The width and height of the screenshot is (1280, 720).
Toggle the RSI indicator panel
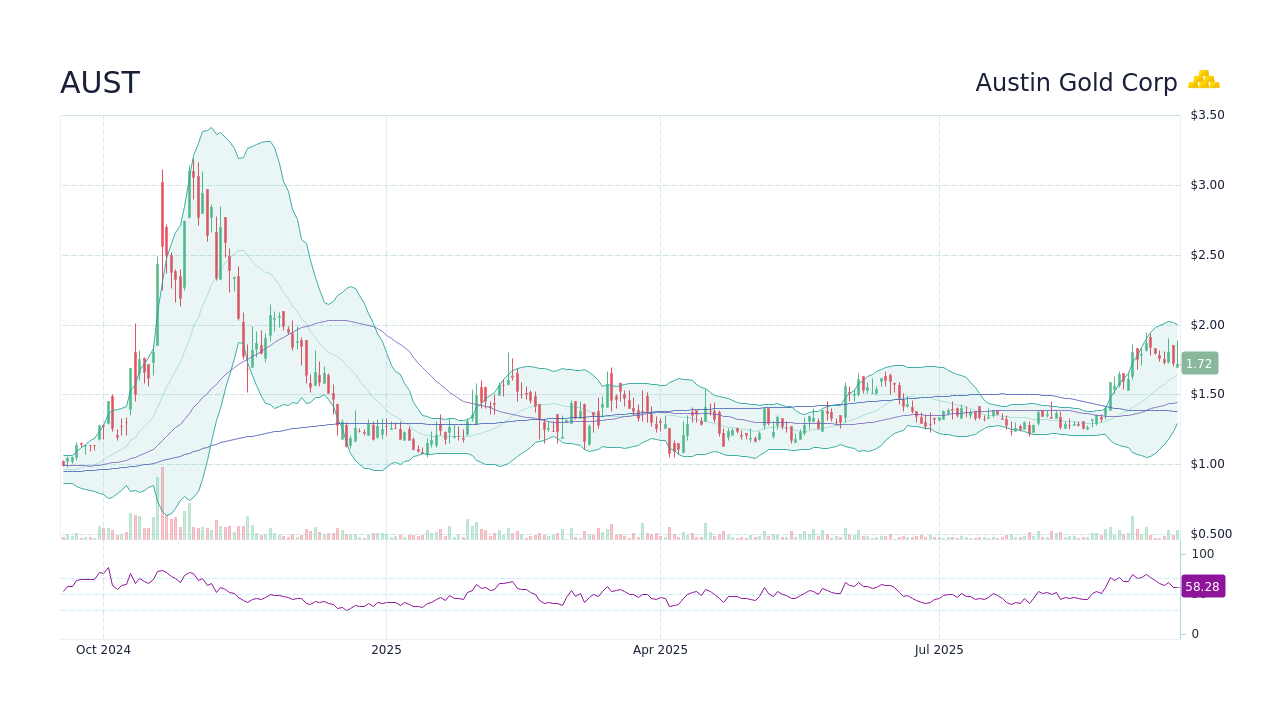coord(620,590)
